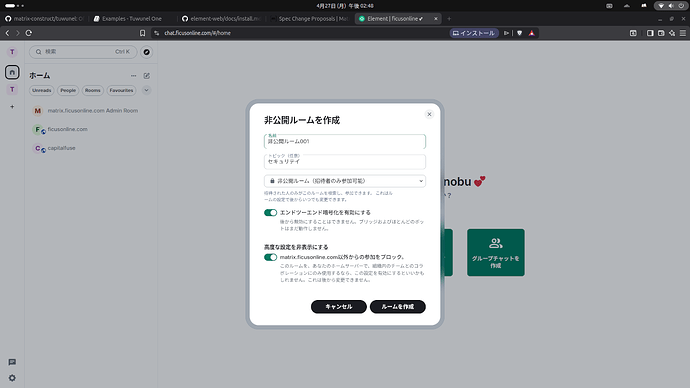The height and width of the screenshot is (388, 690).
Task: Open the home space icon
Action: point(12,72)
